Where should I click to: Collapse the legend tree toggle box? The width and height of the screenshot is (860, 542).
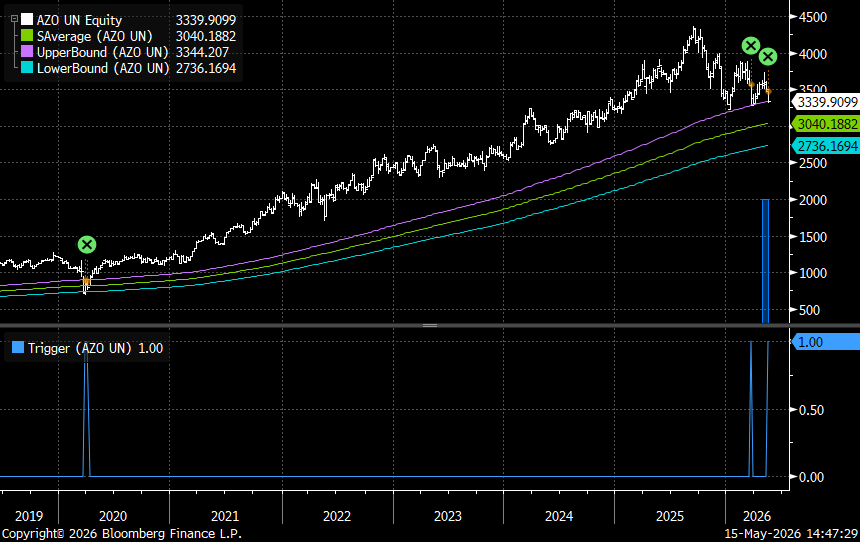[15, 19]
